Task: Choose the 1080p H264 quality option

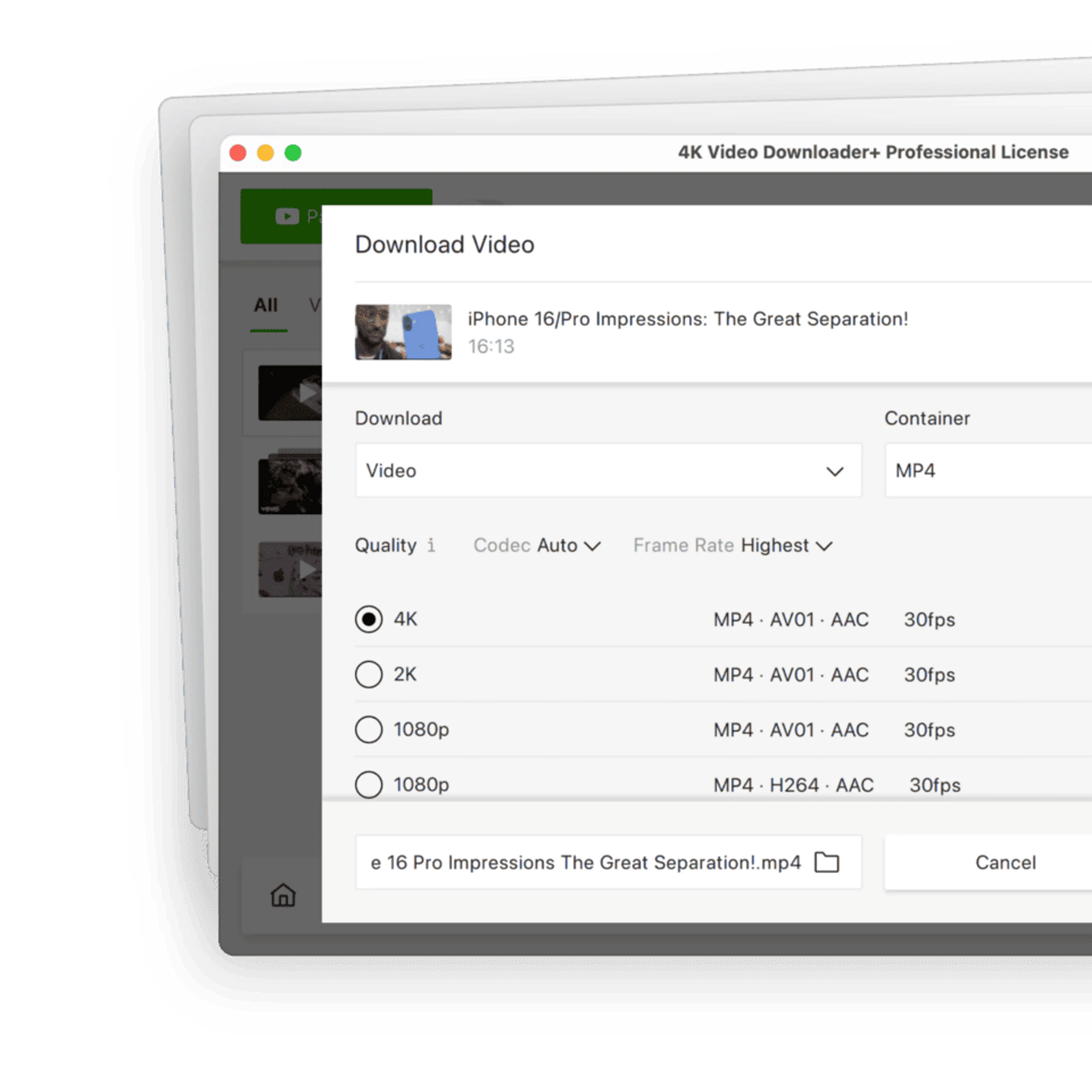Action: point(369,785)
